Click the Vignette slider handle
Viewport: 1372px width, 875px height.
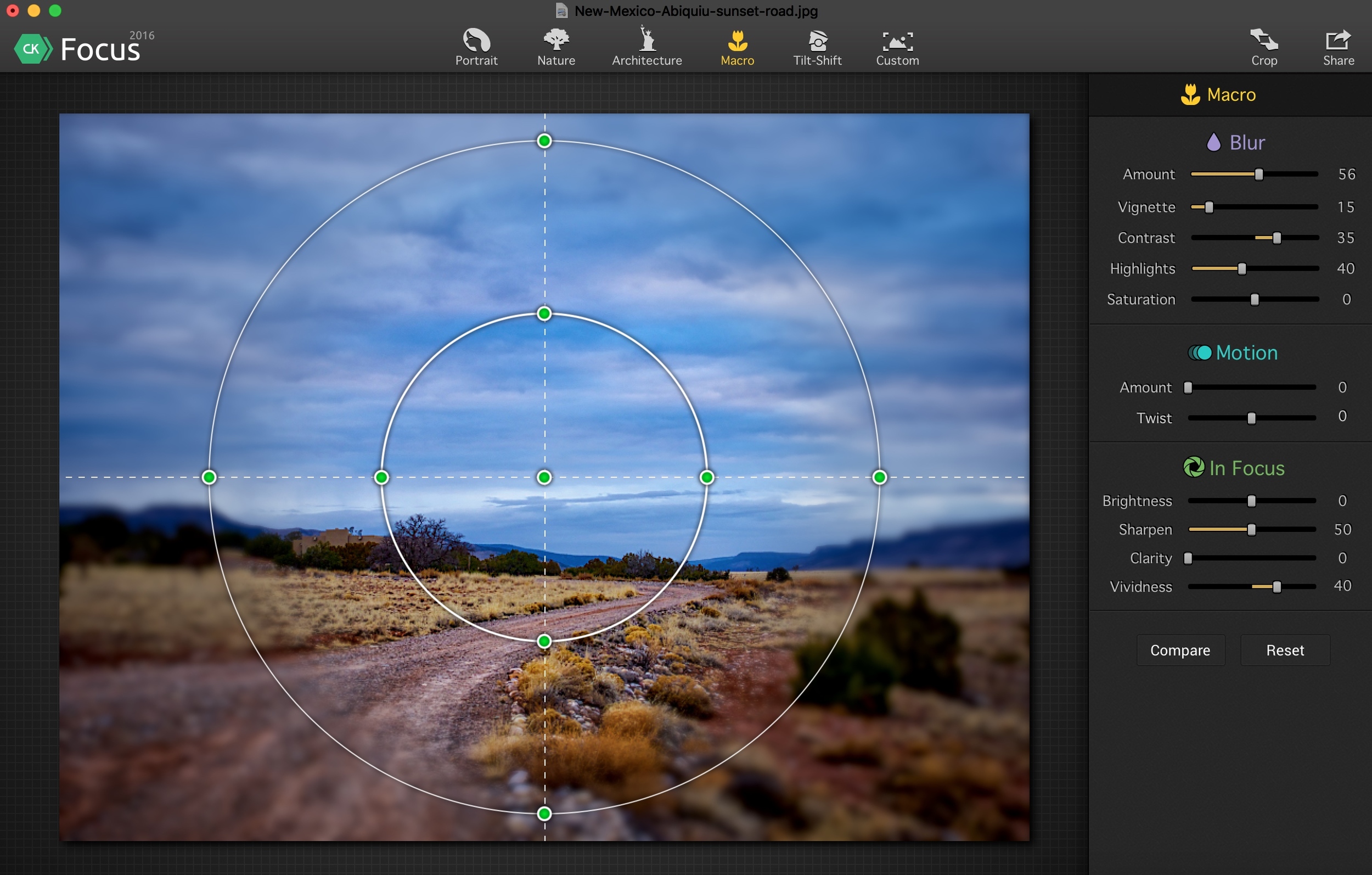(1208, 207)
